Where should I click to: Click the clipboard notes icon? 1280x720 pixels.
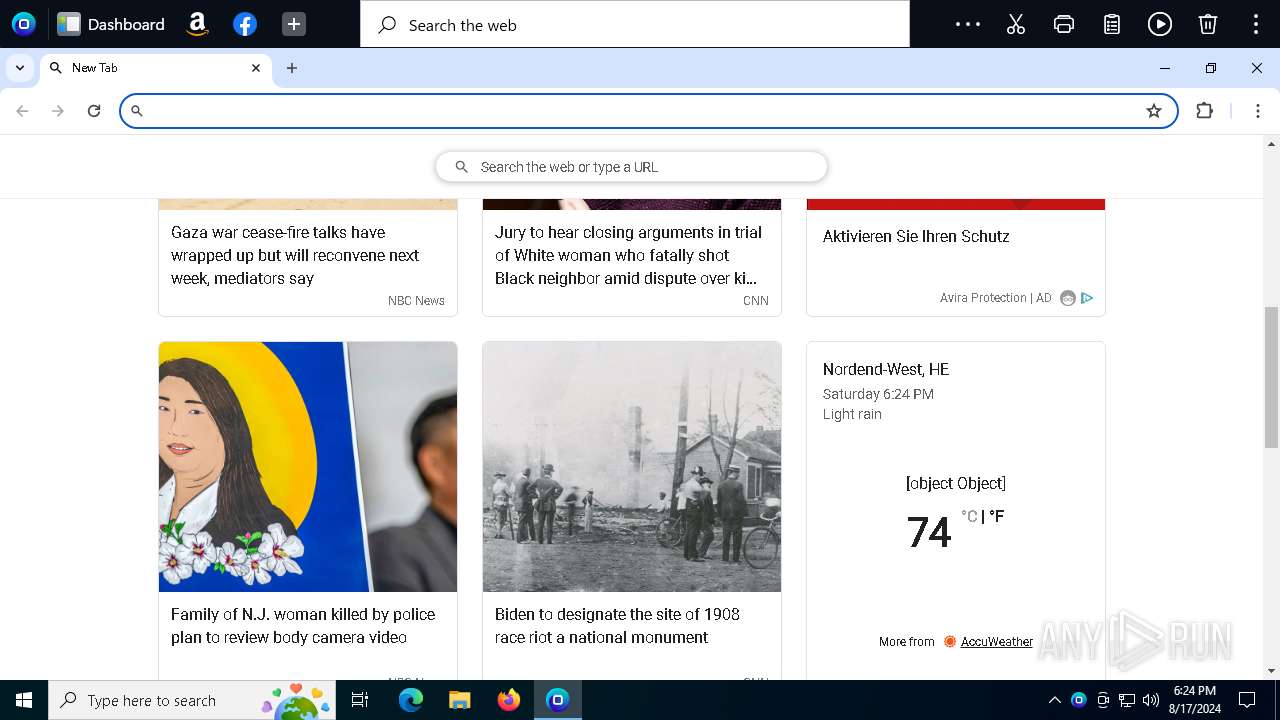pos(1112,24)
